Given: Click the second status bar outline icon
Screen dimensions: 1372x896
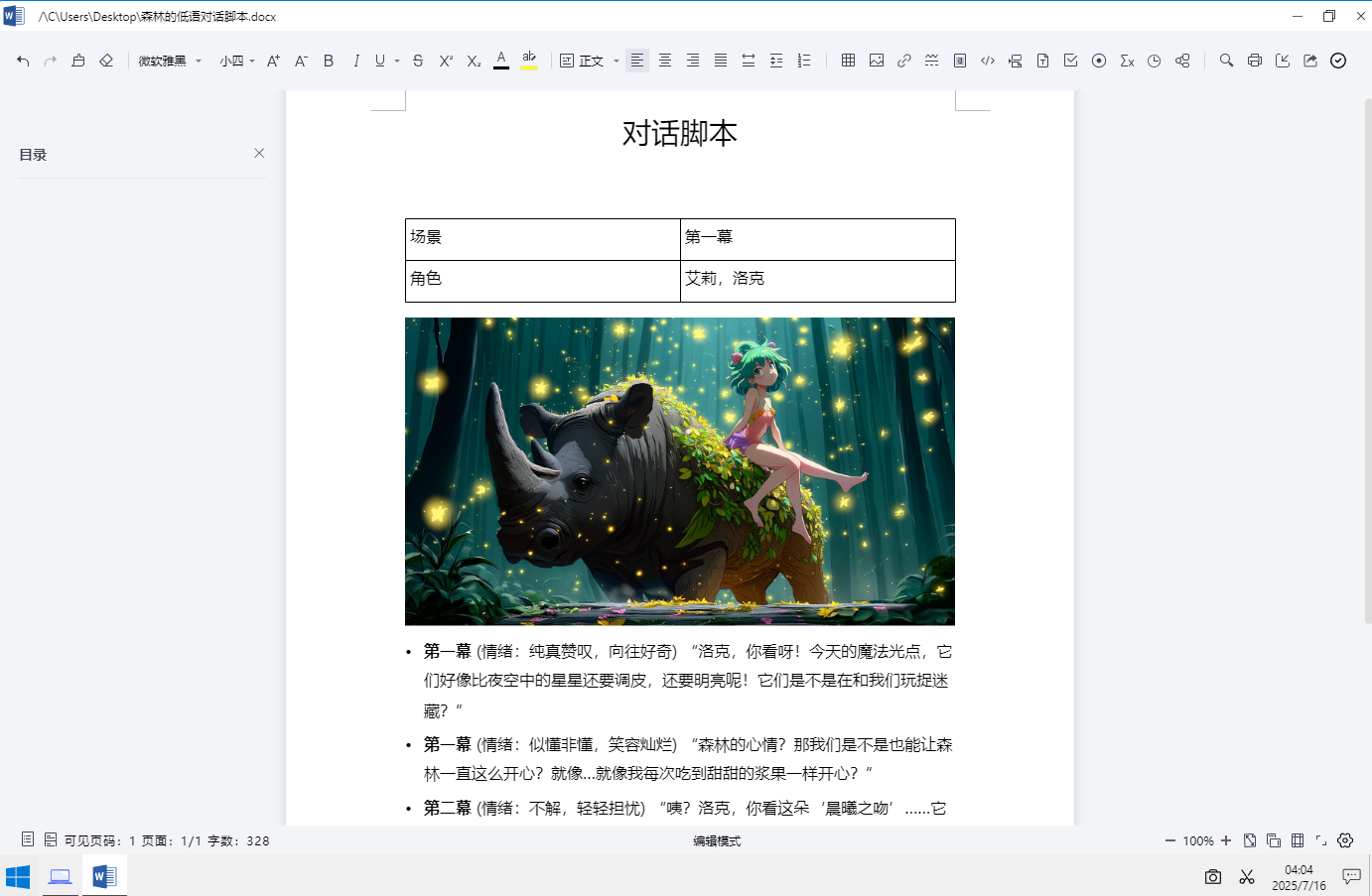Looking at the screenshot, I should point(51,839).
